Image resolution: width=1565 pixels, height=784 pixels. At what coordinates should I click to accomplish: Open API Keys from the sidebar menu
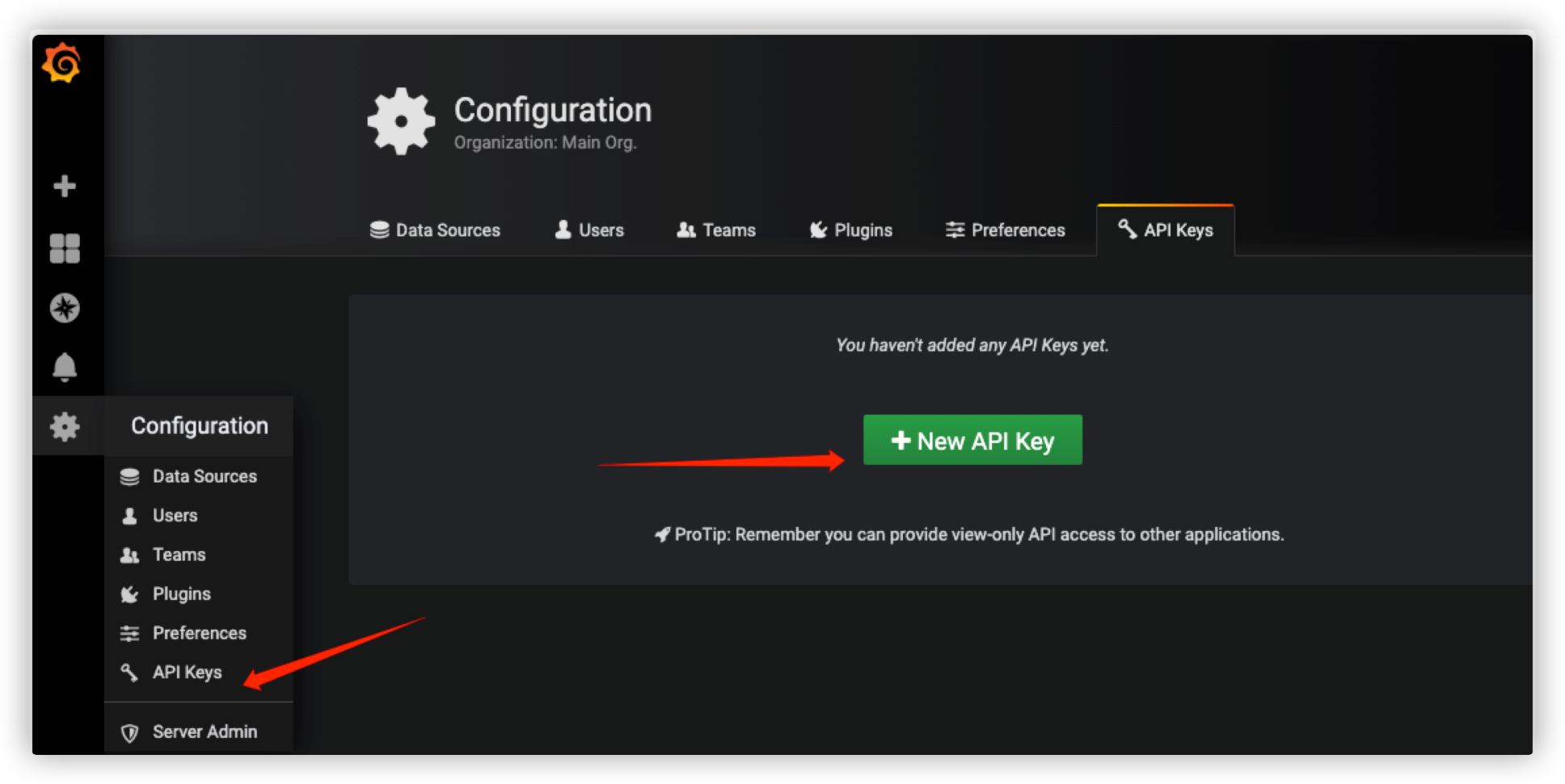(199, 672)
